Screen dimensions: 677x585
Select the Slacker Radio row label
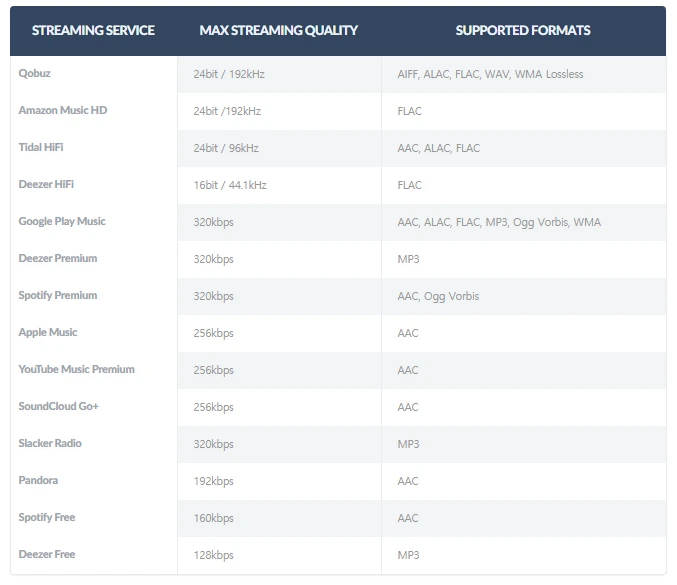pos(50,443)
